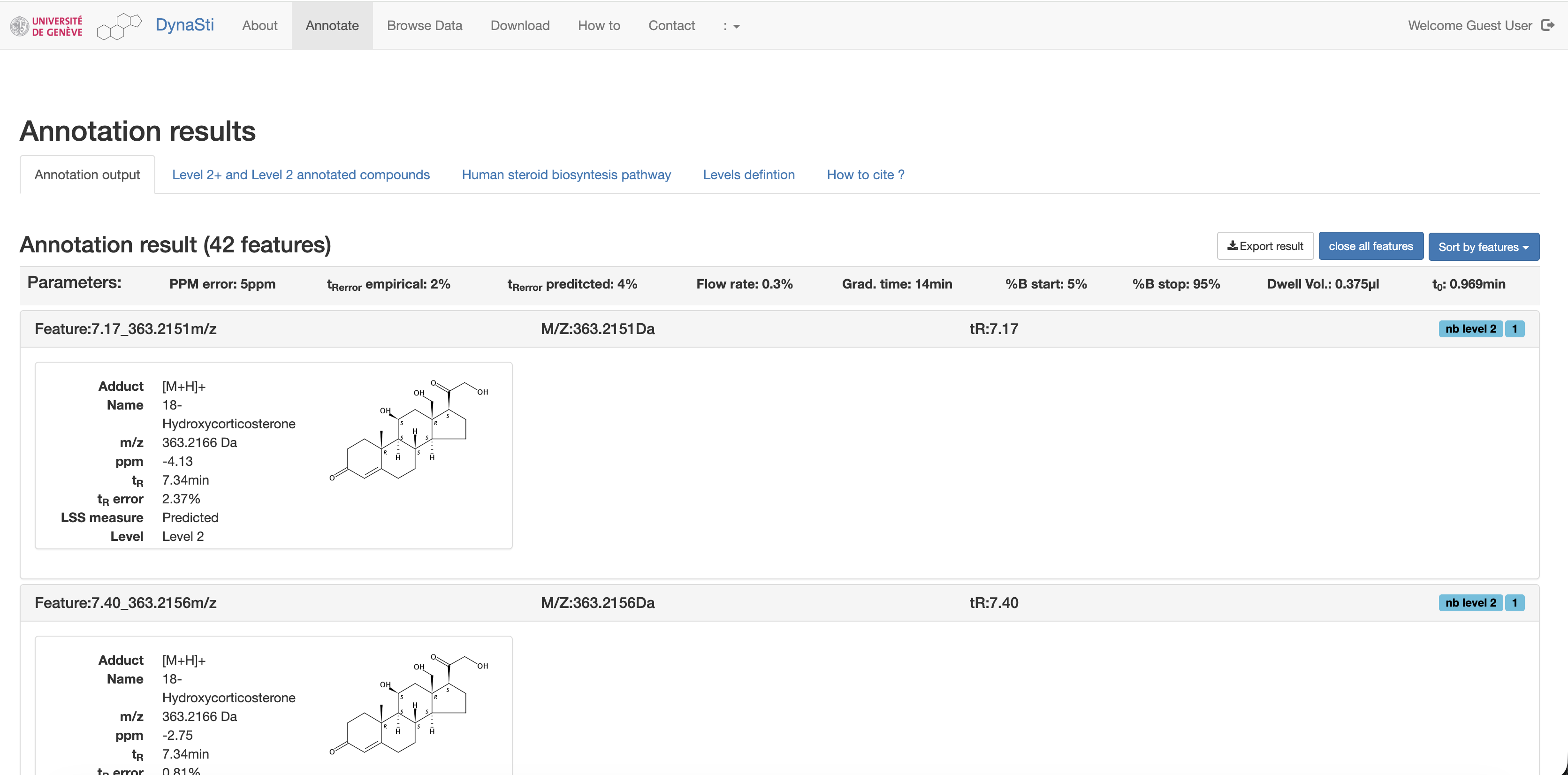Click the logout icon beside Welcome Guest User
This screenshot has width=1568, height=775.
[x=1547, y=25]
